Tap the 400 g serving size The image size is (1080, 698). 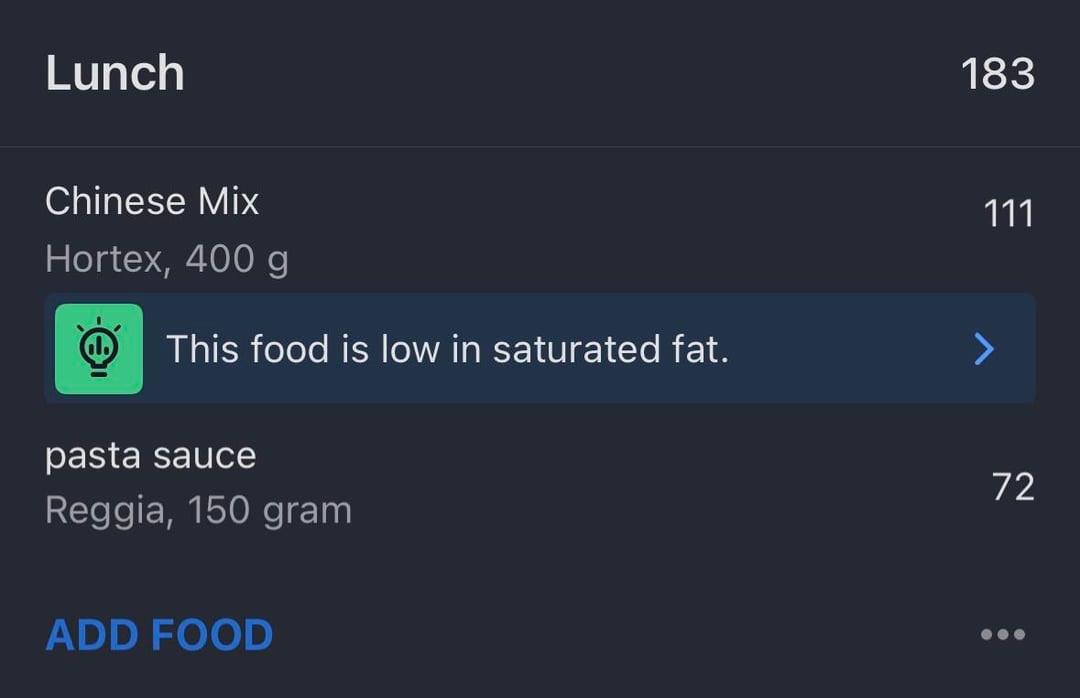[x=237, y=260]
